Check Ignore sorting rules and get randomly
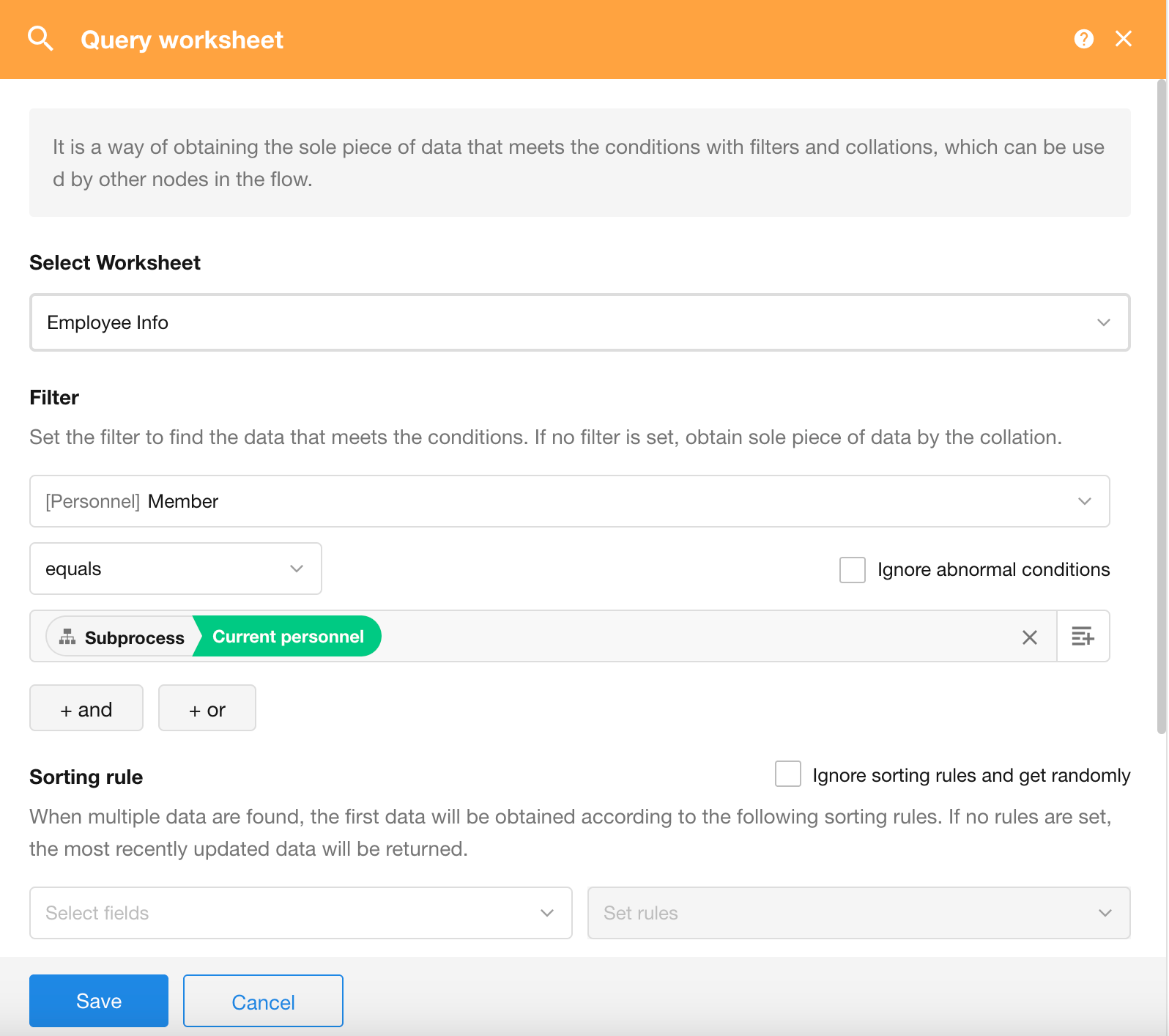This screenshot has width=1169, height=1036. coord(788,774)
